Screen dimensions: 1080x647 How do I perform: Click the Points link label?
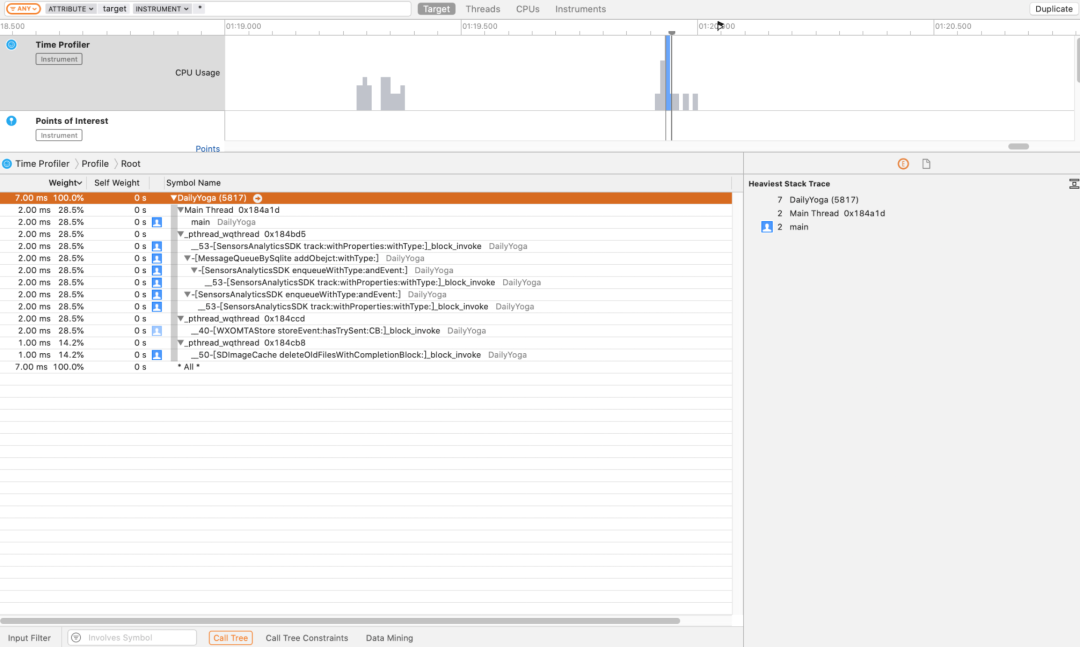(207, 149)
